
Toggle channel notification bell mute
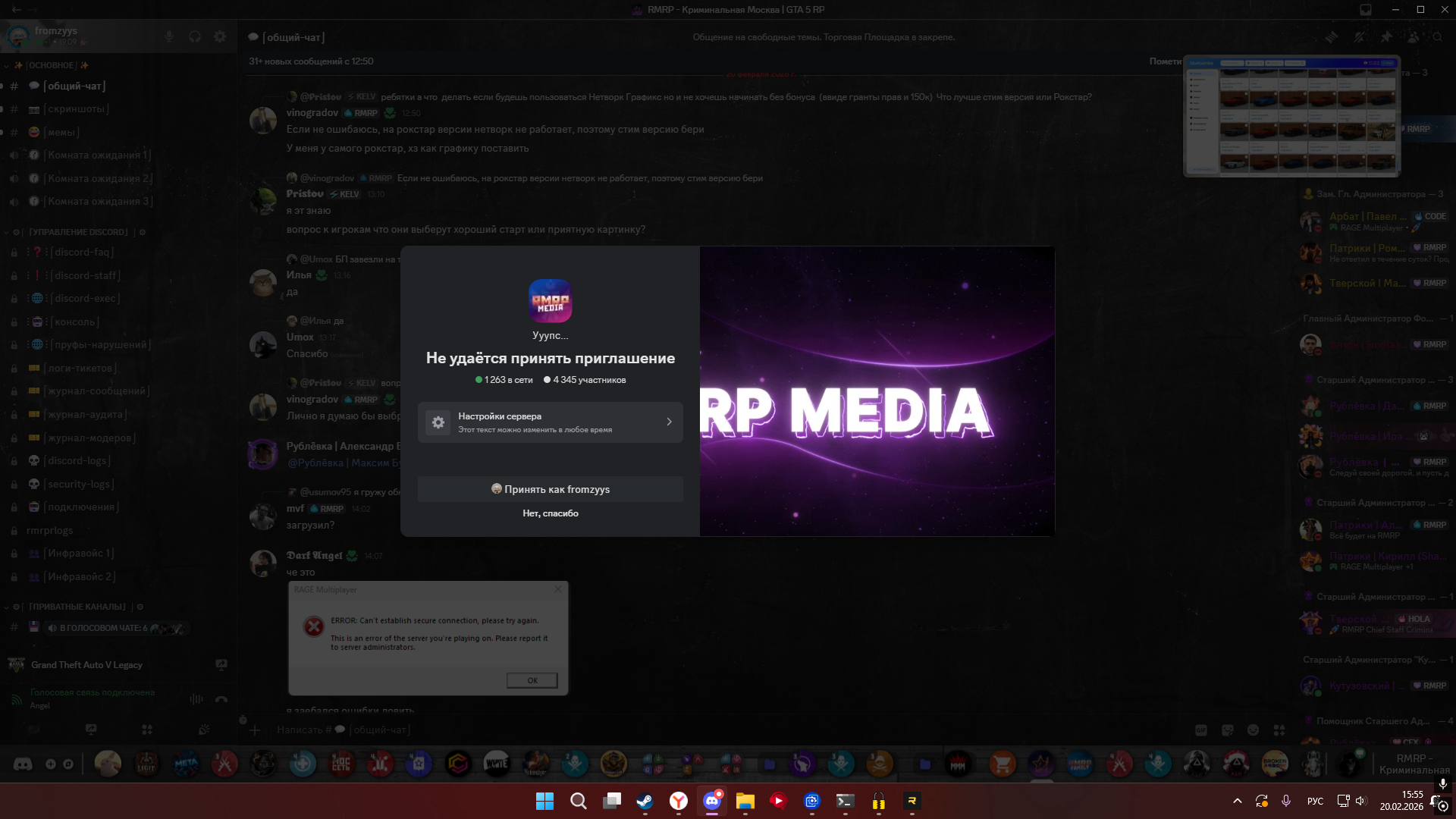tap(1360, 36)
